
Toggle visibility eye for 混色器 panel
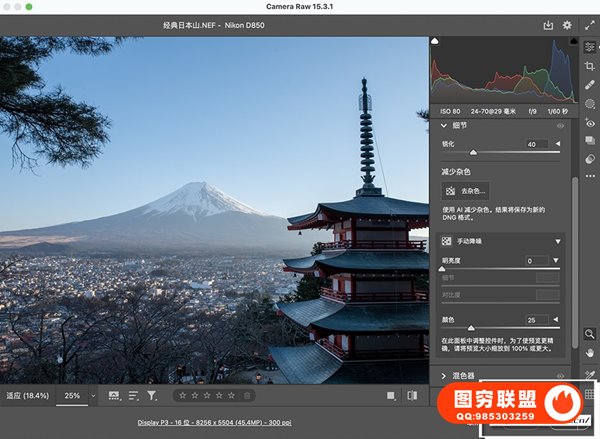pos(561,377)
